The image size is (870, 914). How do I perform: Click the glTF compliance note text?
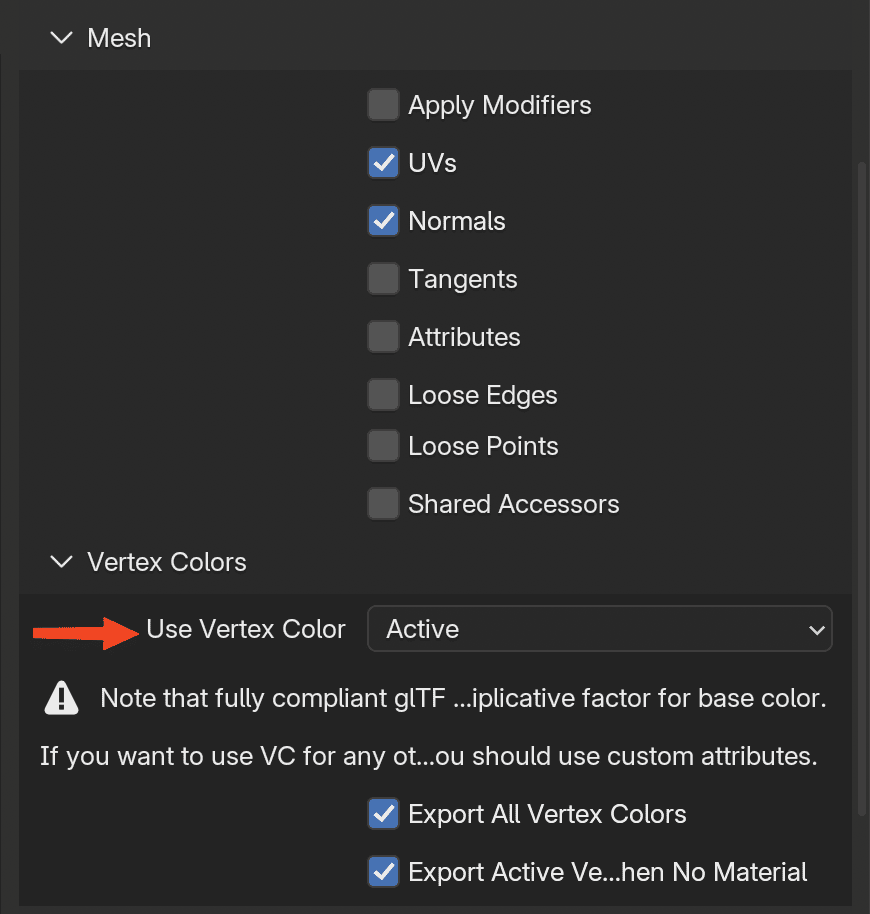460,697
